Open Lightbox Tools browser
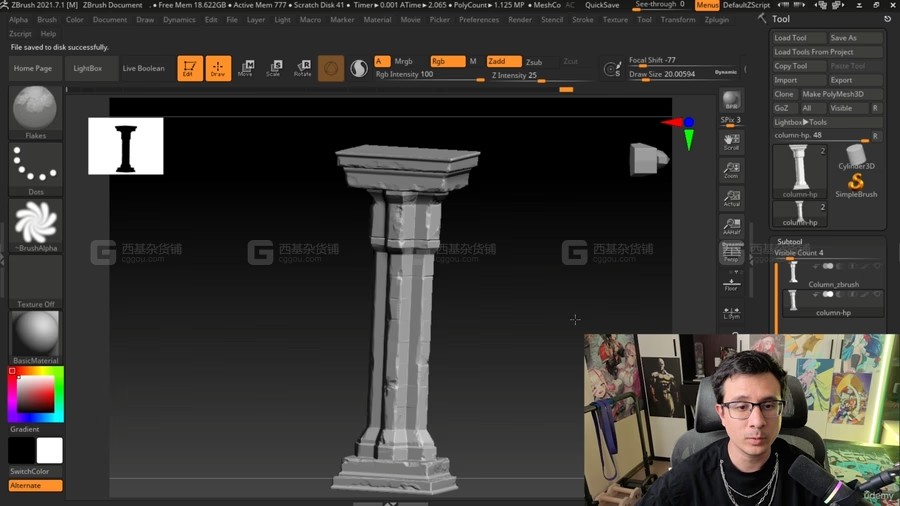This screenshot has height=506, width=900. [x=827, y=122]
